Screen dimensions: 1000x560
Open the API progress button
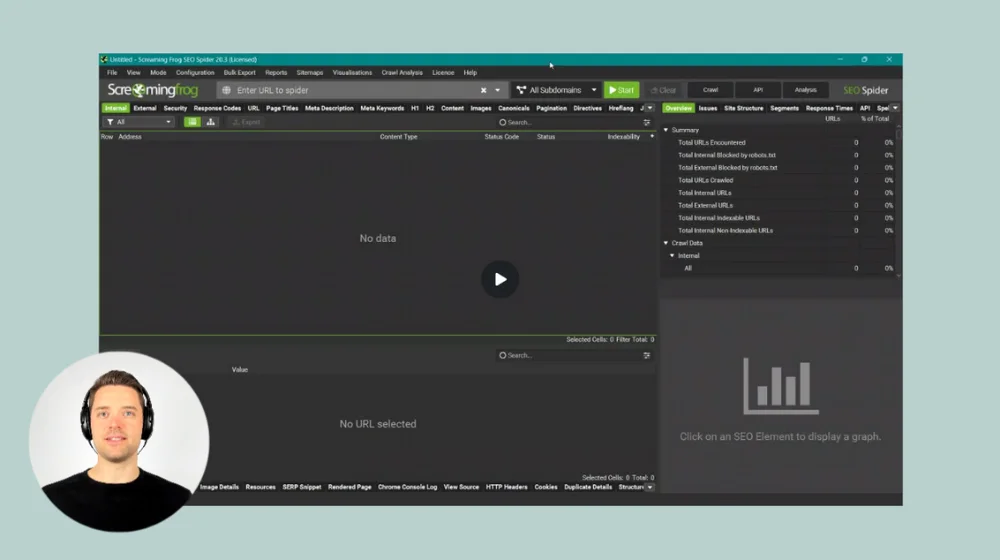(758, 90)
